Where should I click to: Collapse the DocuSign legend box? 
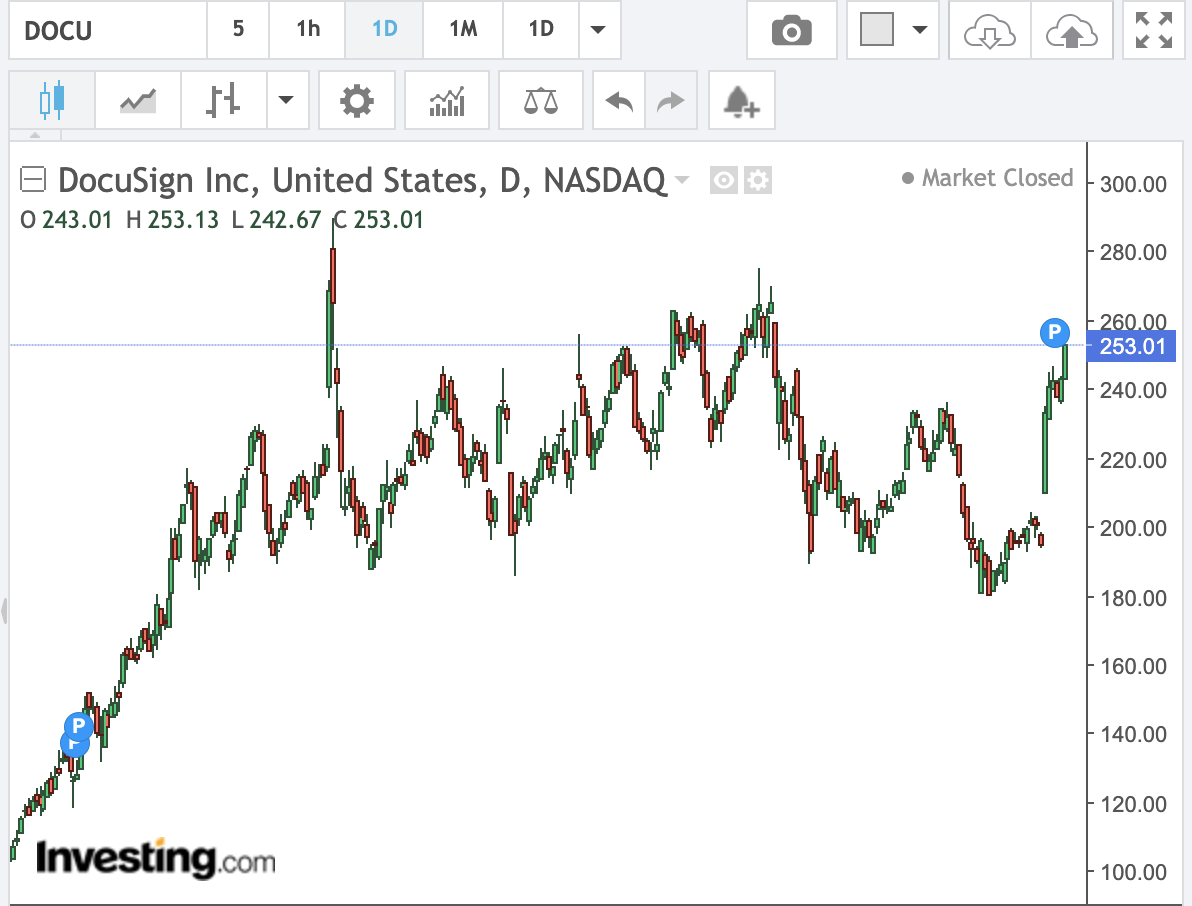click(x=33, y=180)
